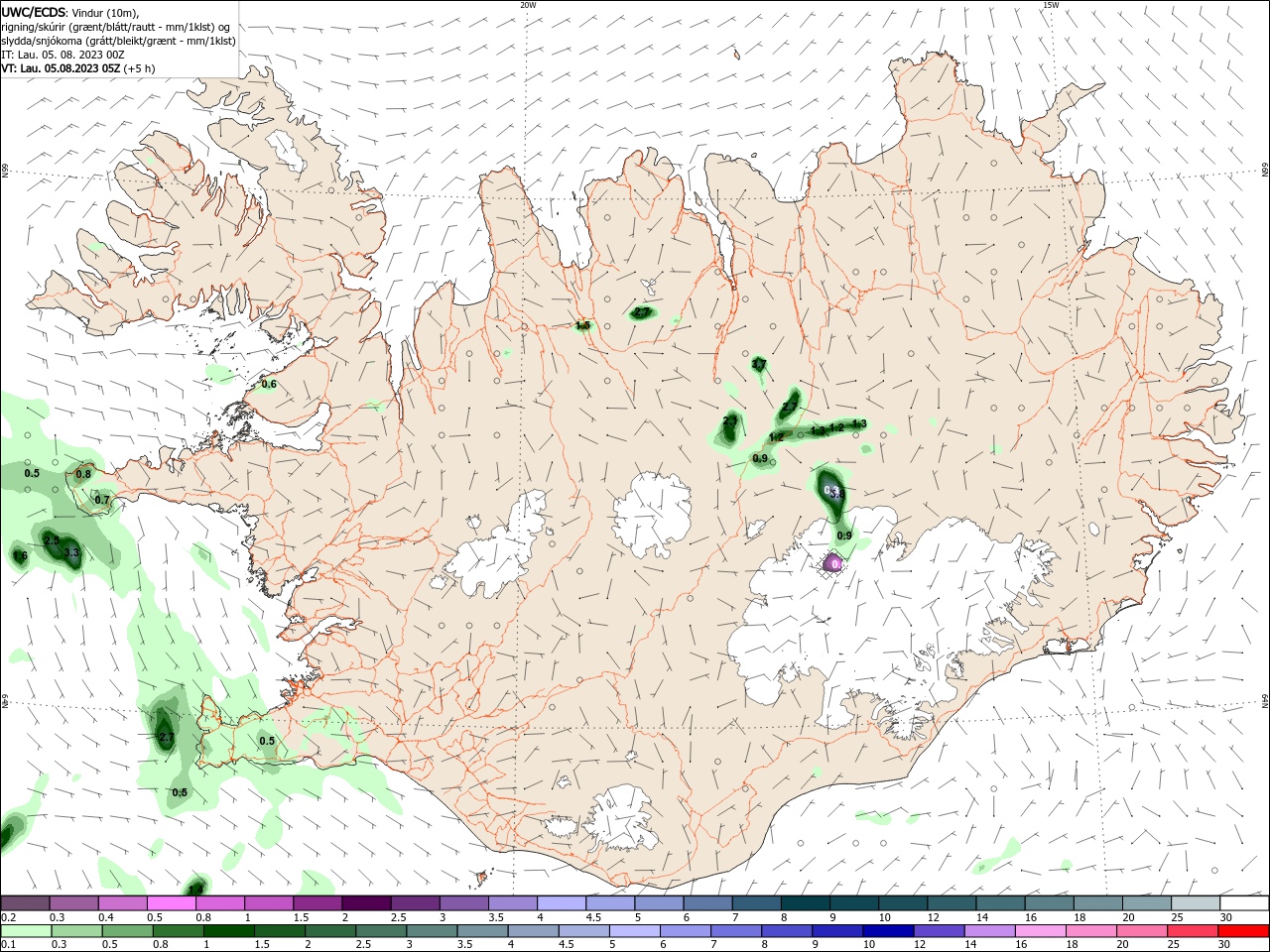
Task: Click the upper-scale swatch starting at 7
Action: (757, 903)
